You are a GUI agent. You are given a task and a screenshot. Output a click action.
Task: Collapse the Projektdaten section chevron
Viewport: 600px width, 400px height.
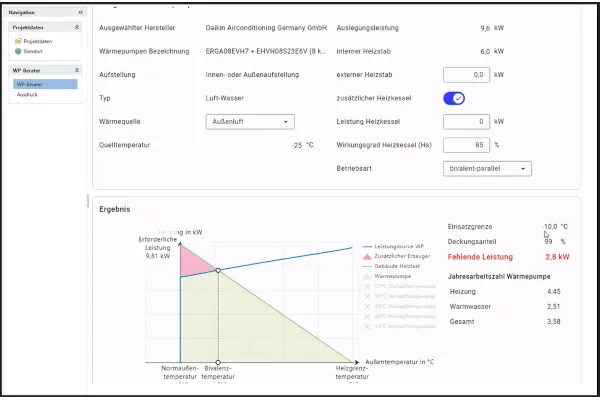tap(77, 27)
